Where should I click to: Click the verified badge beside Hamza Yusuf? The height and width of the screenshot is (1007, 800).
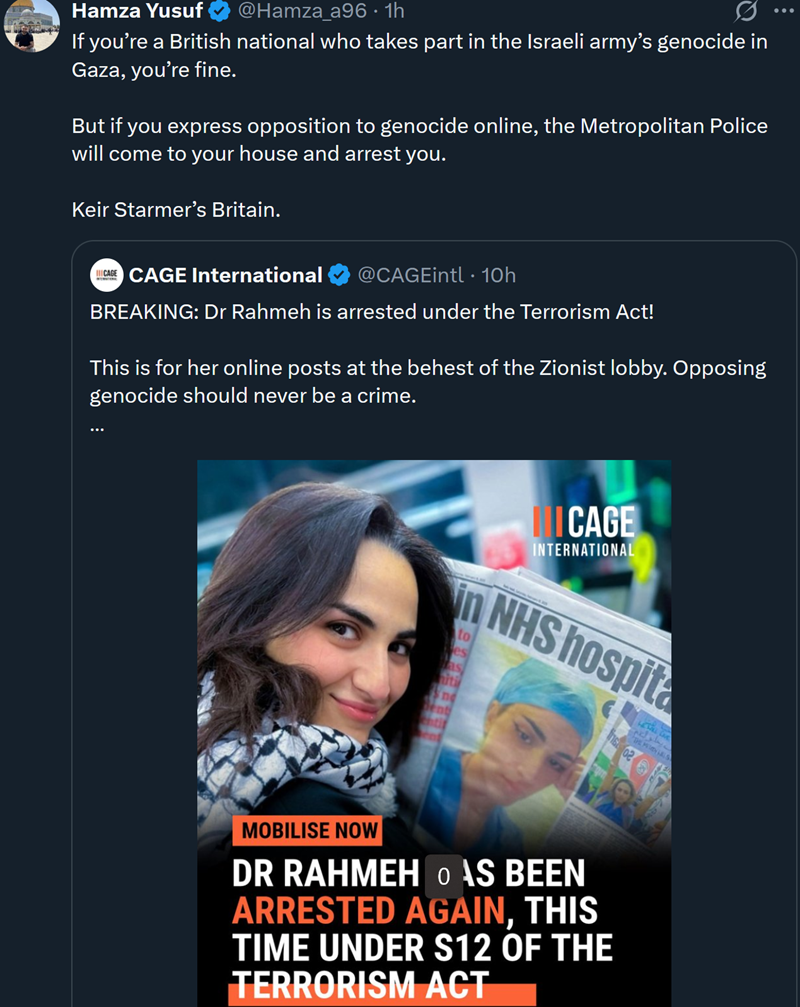pyautogui.click(x=218, y=12)
